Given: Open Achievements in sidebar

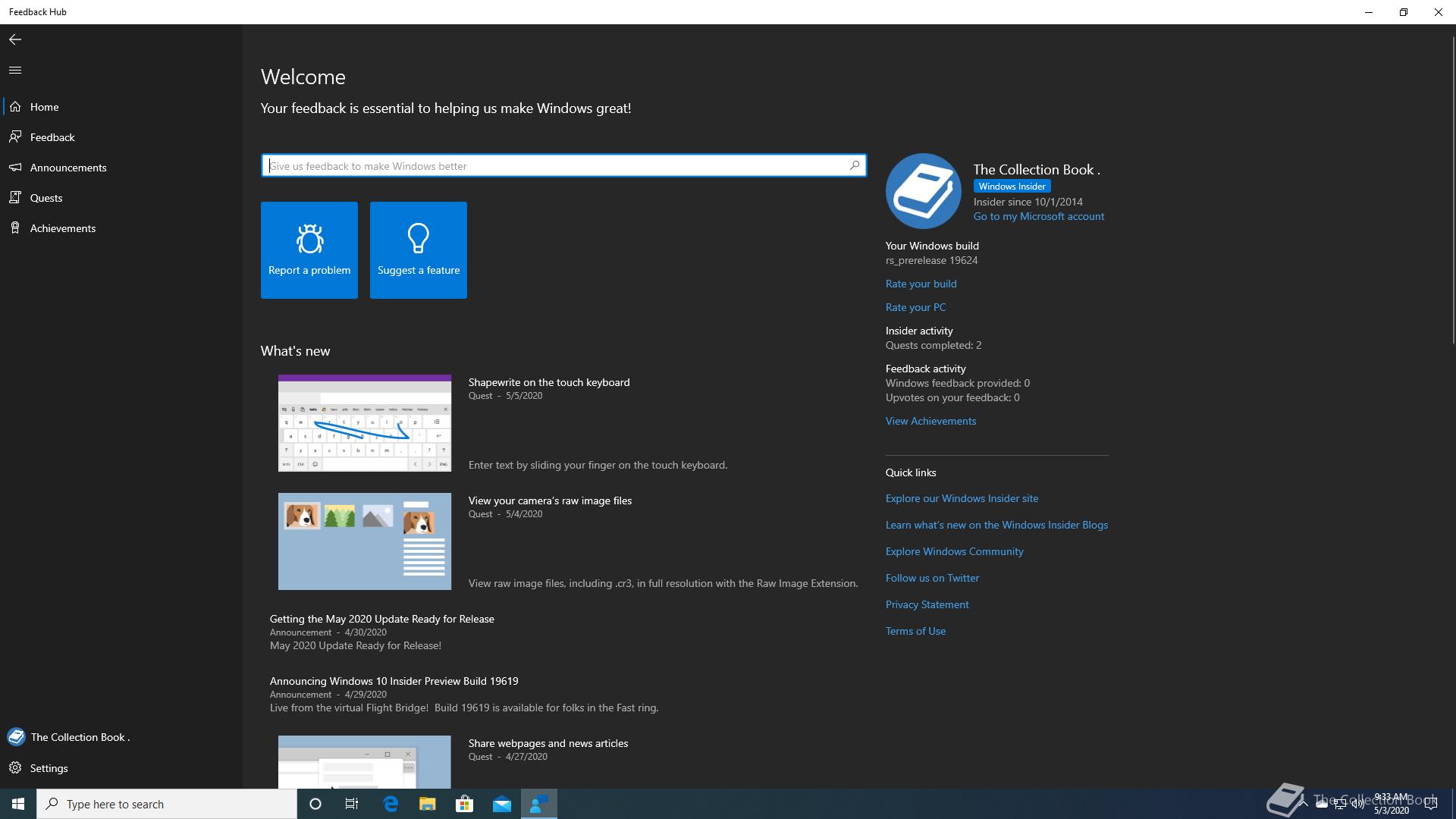Looking at the screenshot, I should click(121, 228).
